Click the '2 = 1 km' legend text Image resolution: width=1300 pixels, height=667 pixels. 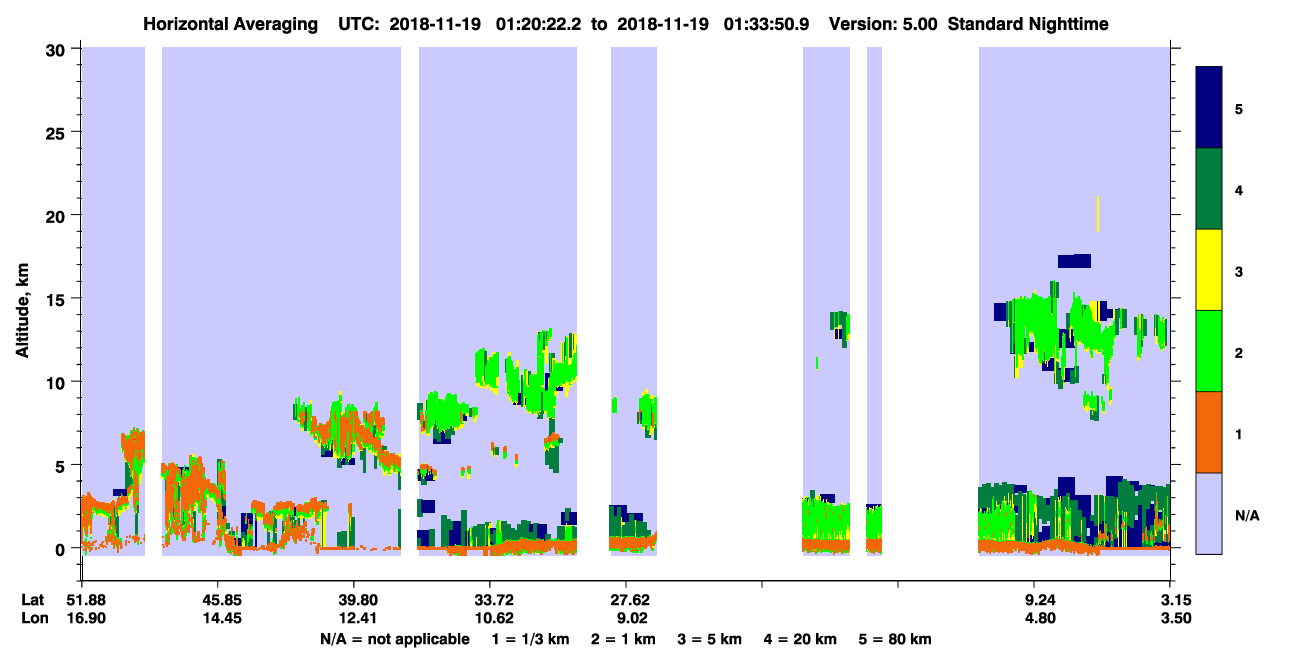pyautogui.click(x=623, y=639)
